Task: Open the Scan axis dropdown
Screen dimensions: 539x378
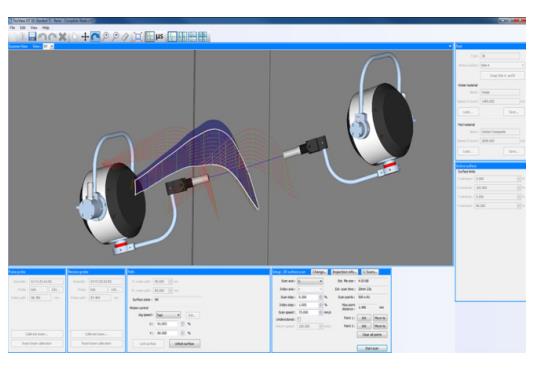Action: pos(310,281)
